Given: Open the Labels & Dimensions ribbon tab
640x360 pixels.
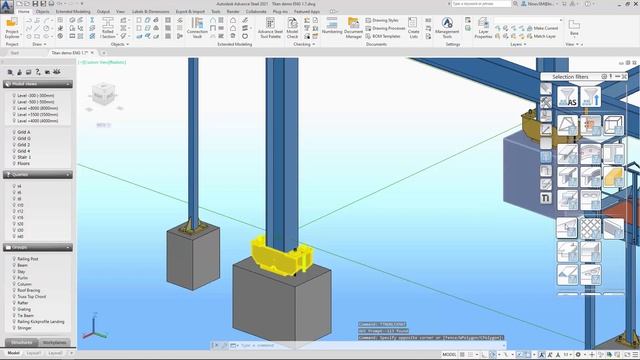Looking at the screenshot, I should (x=151, y=11).
